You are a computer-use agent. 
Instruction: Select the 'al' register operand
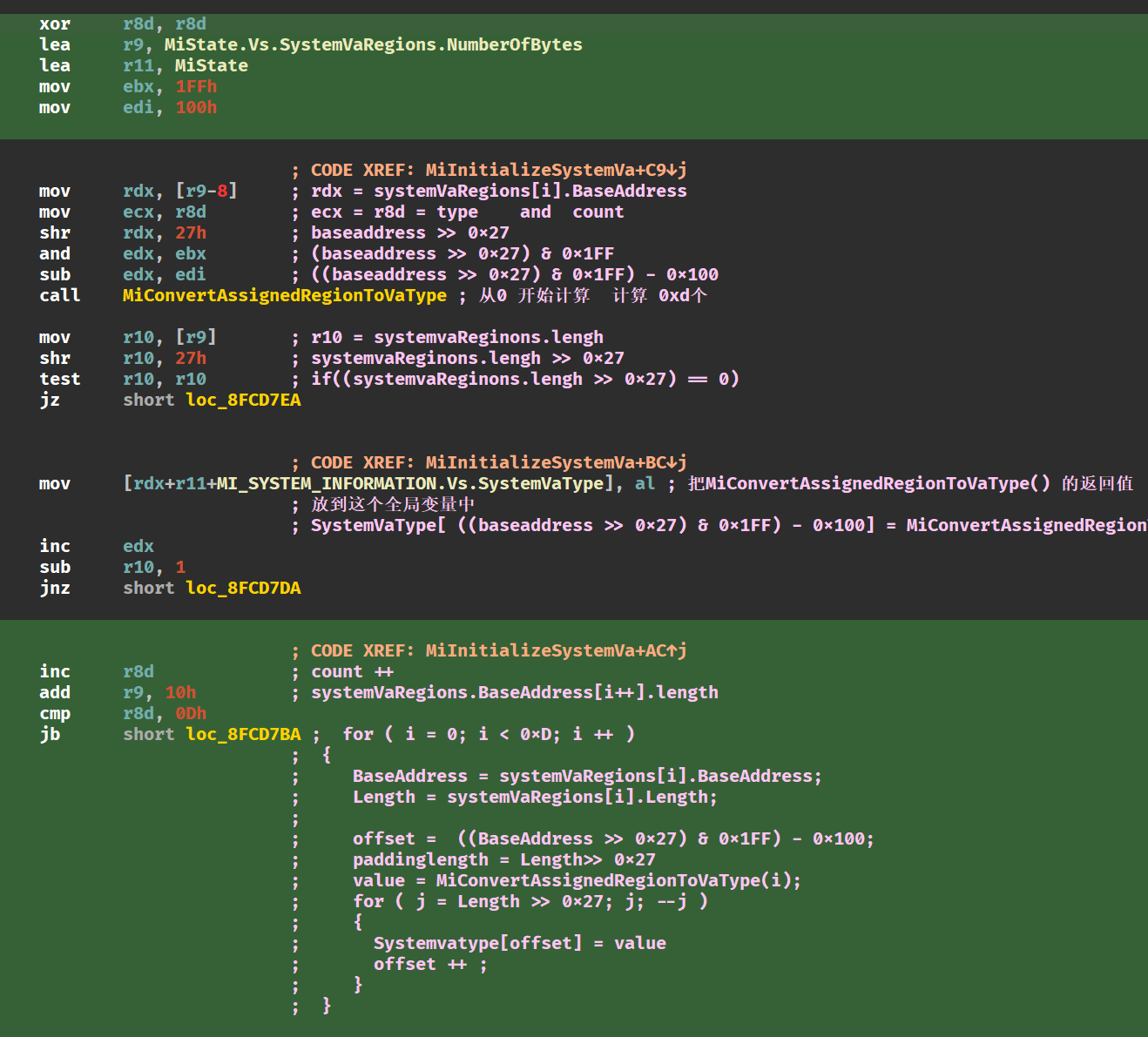coord(645,483)
